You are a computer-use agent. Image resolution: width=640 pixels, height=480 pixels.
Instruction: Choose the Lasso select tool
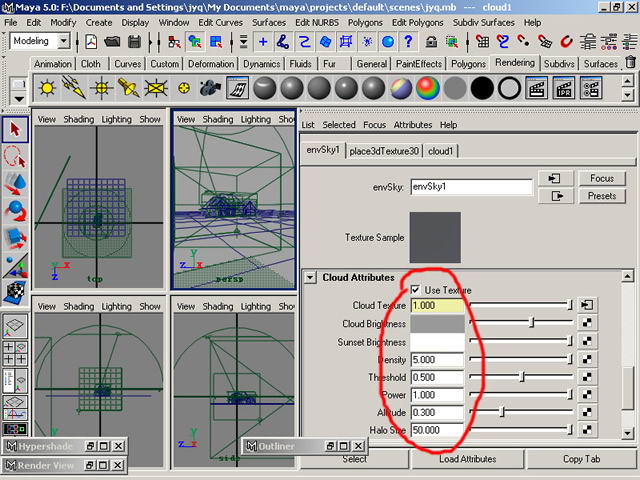[15, 156]
